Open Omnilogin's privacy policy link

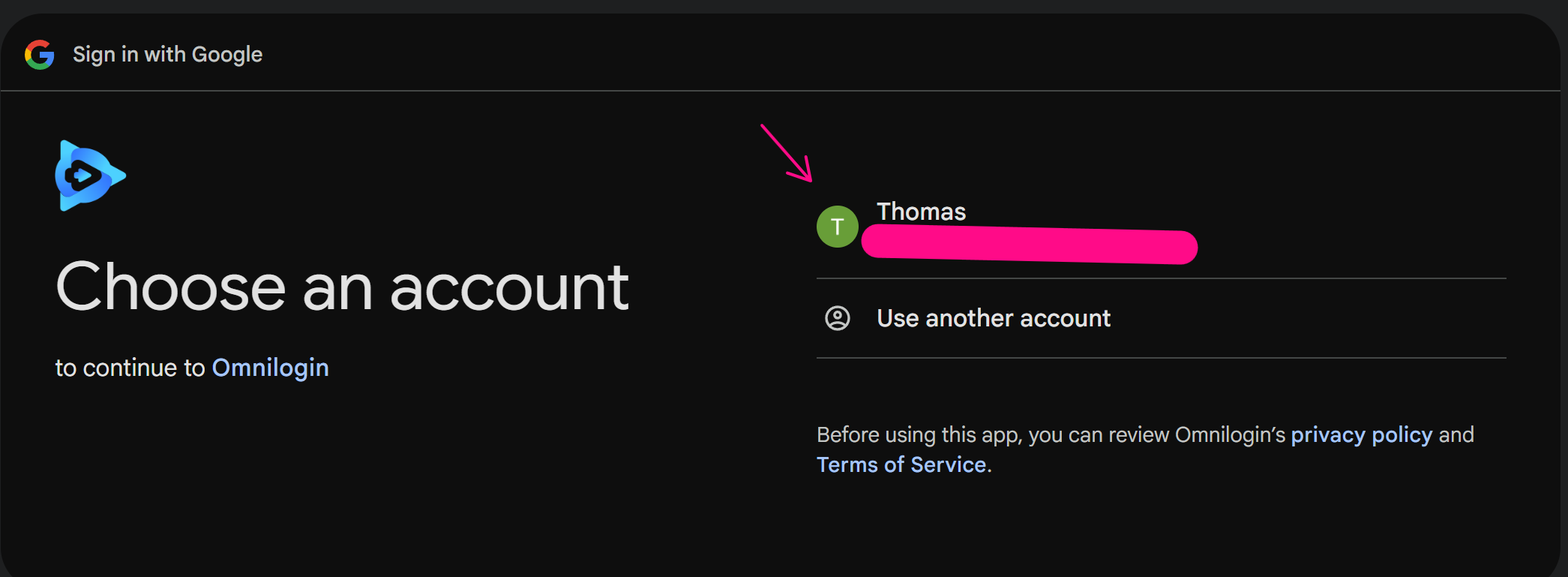1361,434
